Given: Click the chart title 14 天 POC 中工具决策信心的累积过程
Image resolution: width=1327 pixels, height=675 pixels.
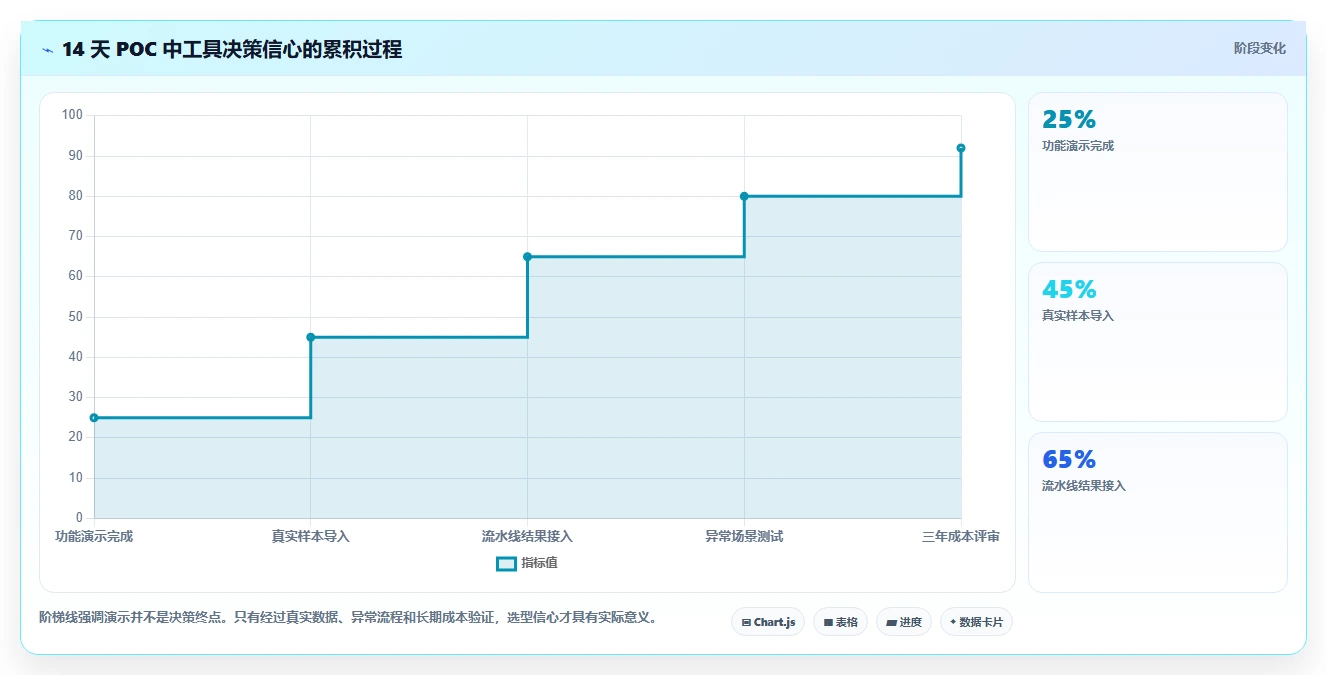Looking at the screenshot, I should pos(232,50).
